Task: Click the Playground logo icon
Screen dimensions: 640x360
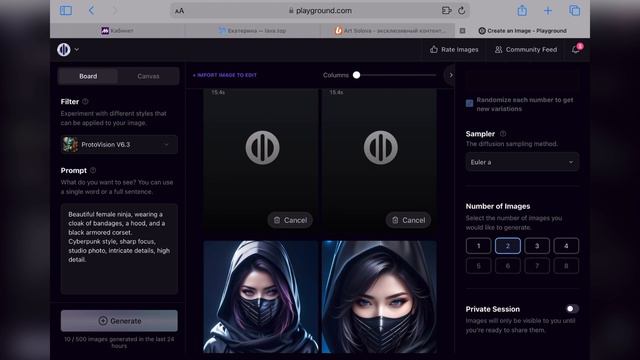Action: [x=64, y=50]
